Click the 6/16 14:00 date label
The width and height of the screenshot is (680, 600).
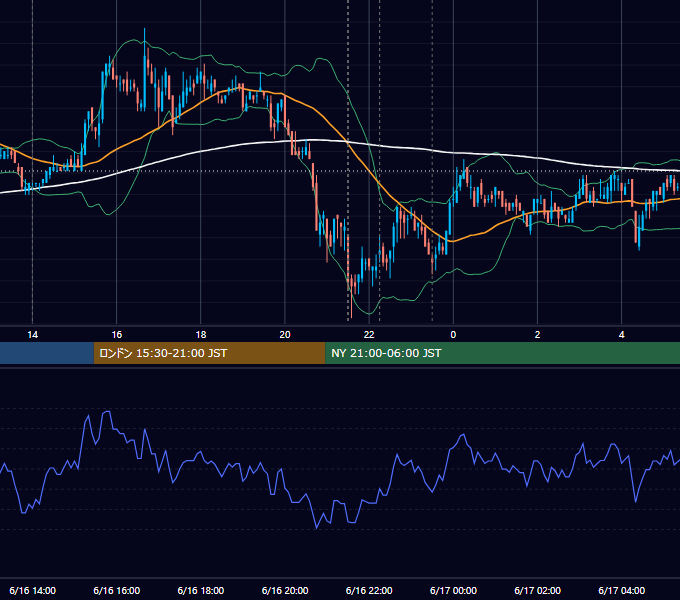click(33, 590)
